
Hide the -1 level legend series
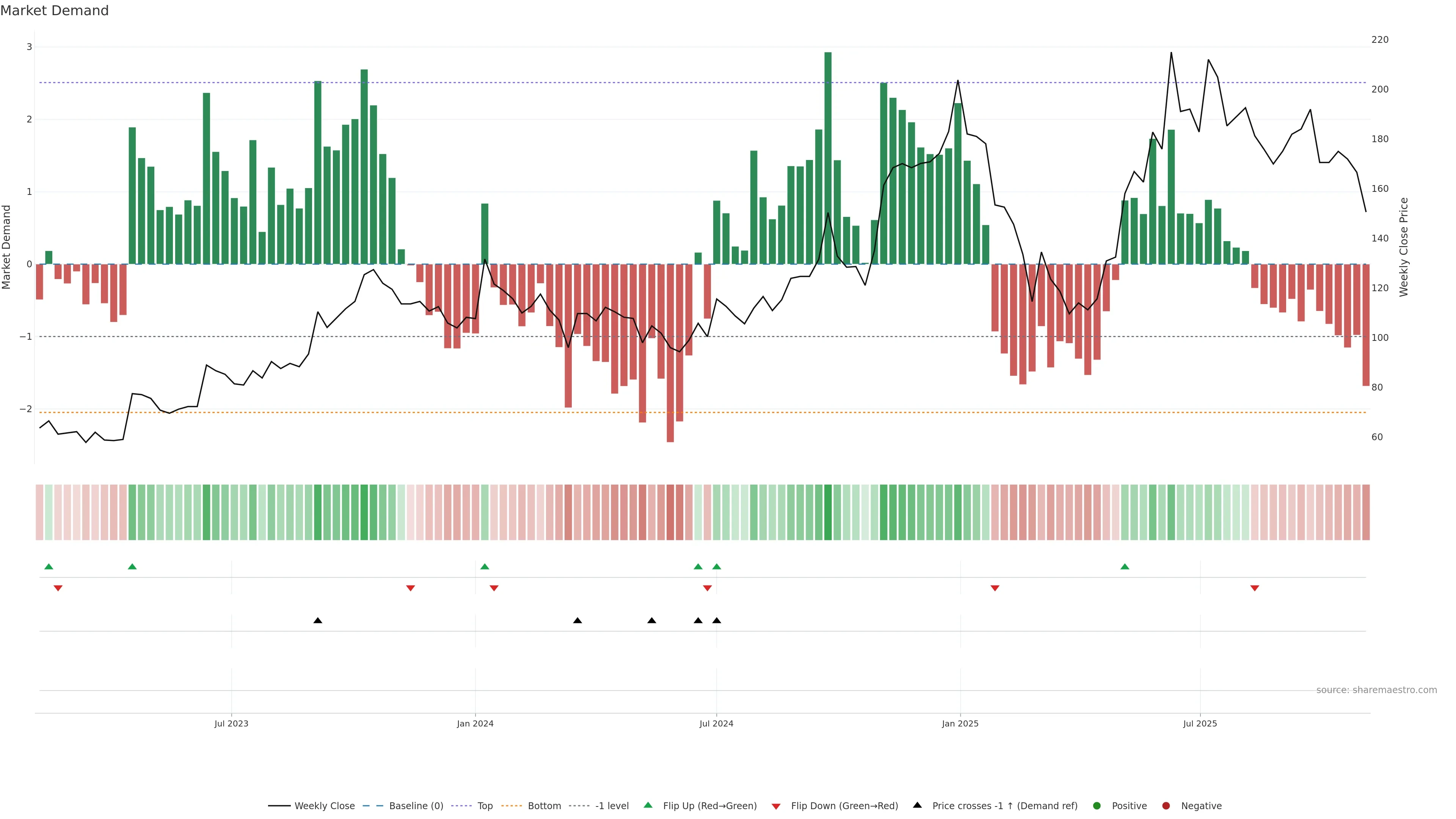tap(612, 805)
